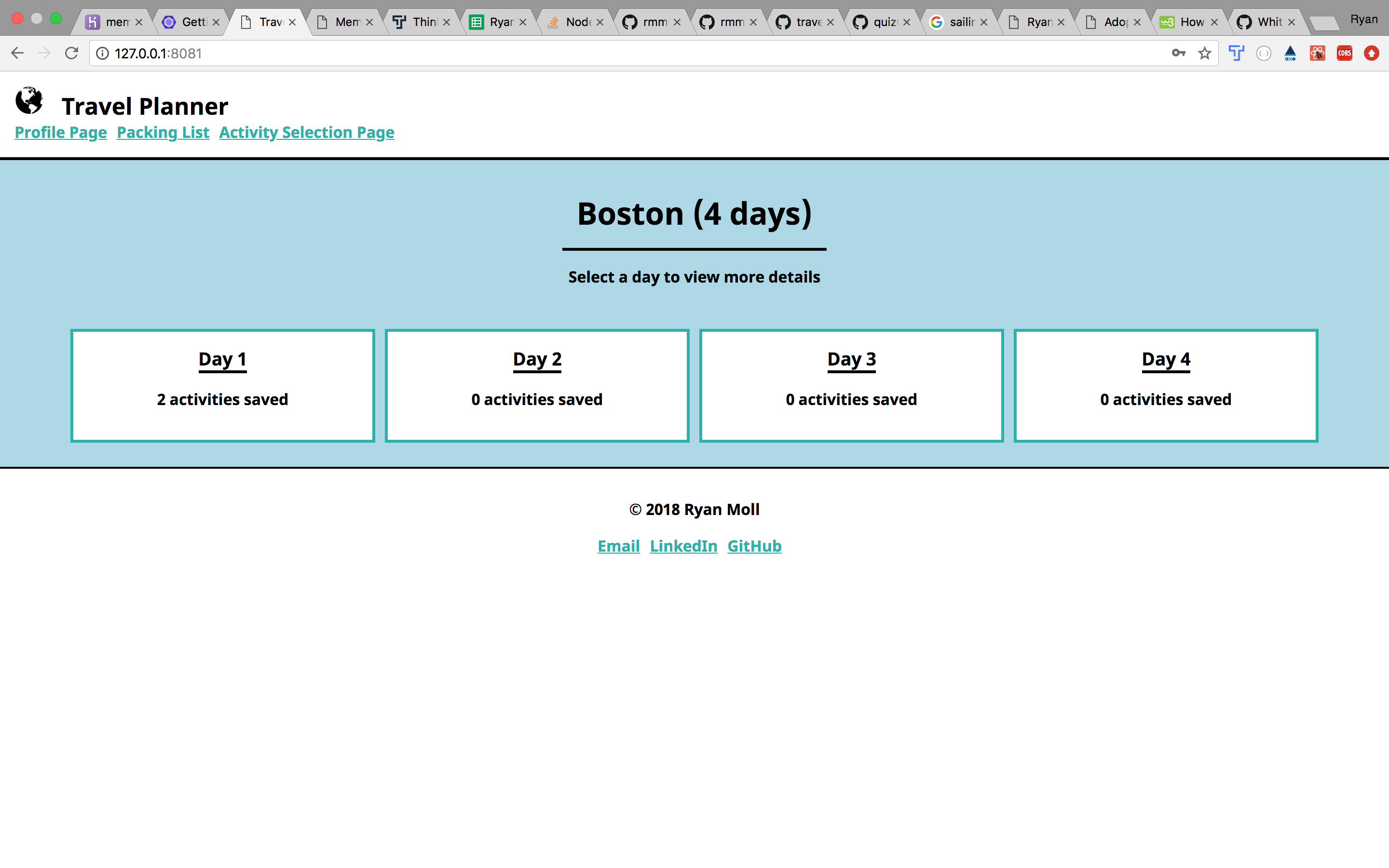Open the LinkedIn footer link
The image size is (1389, 868).
point(683,546)
